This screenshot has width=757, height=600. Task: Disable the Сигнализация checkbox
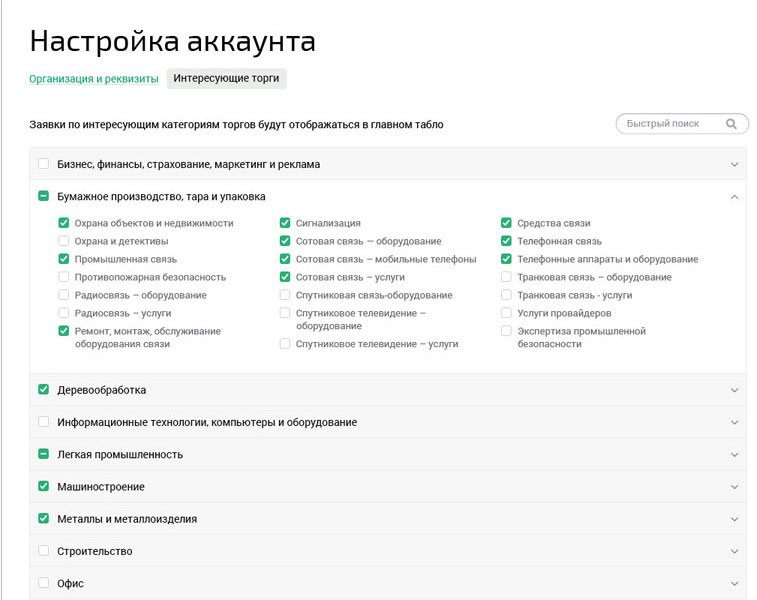(x=285, y=223)
